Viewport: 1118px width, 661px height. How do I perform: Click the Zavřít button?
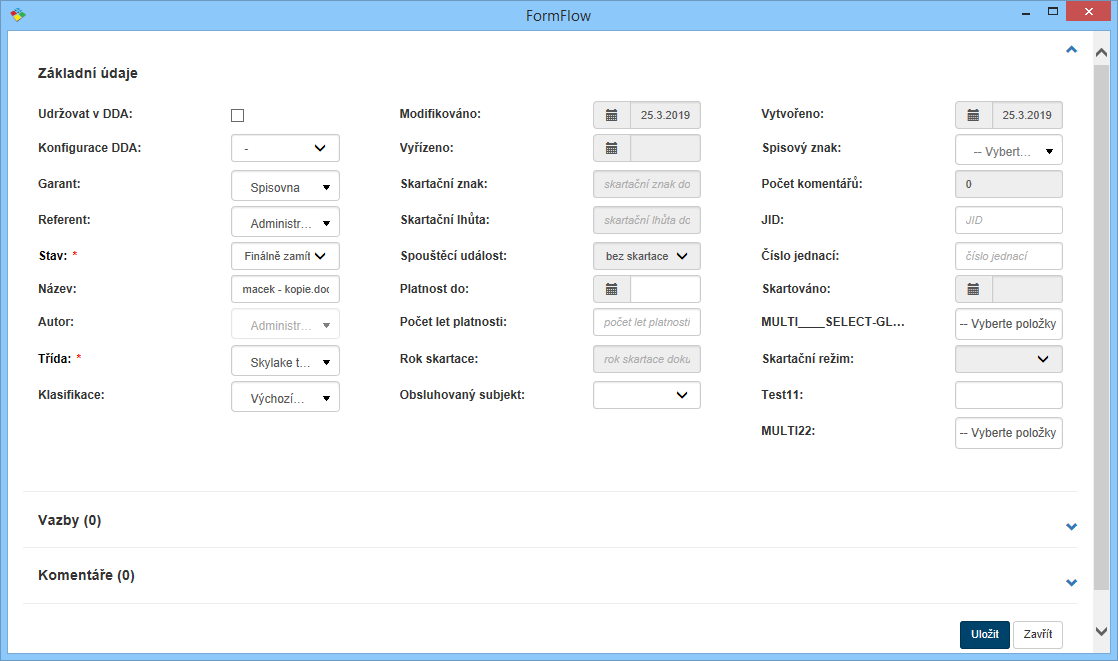pyautogui.click(x=1037, y=635)
